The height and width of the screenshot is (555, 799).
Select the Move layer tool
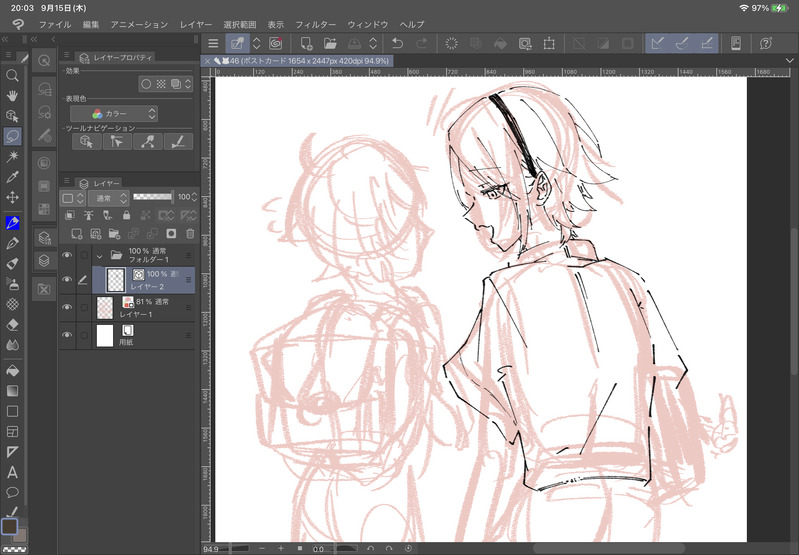pos(12,197)
